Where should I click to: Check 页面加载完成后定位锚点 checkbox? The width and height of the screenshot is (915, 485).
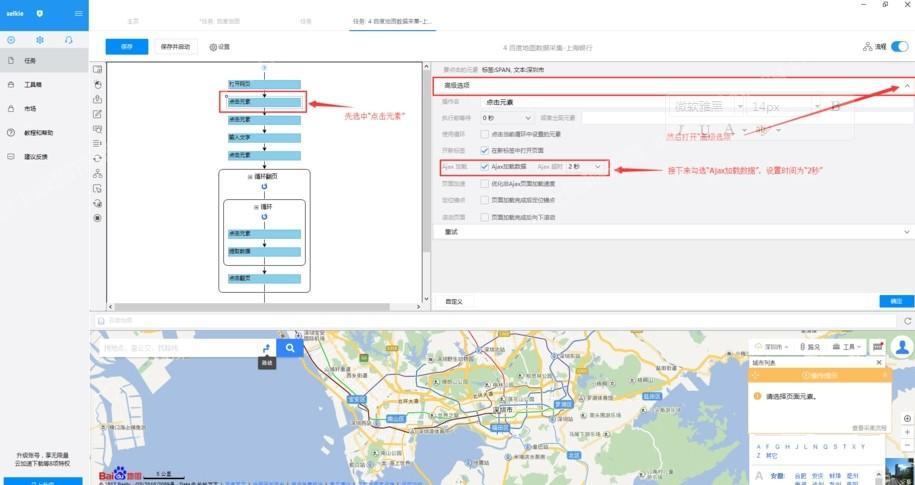[x=484, y=200]
